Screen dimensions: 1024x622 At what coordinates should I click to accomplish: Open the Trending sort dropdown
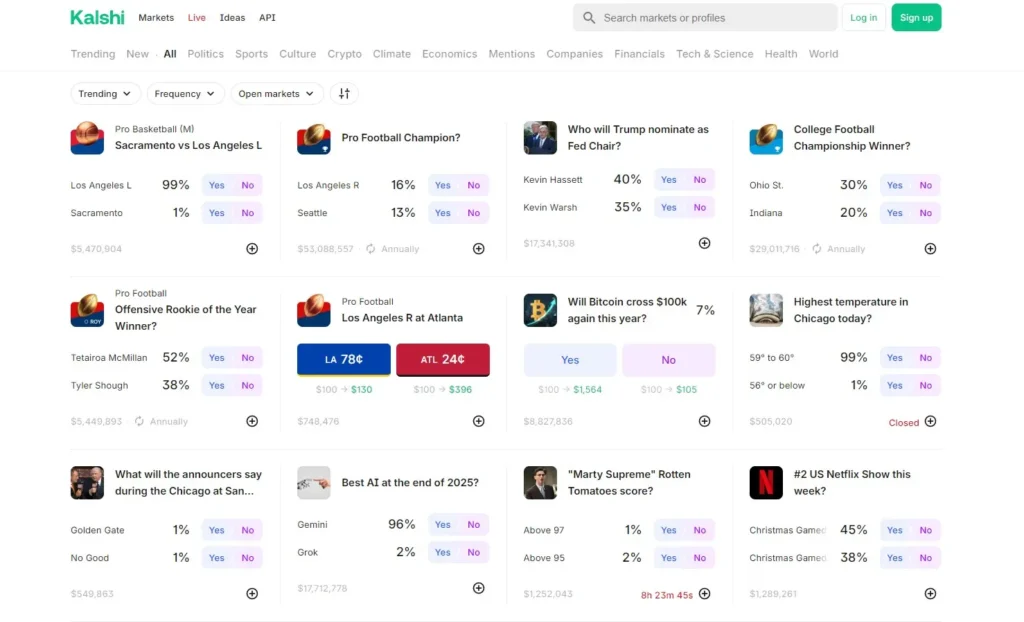click(x=105, y=94)
